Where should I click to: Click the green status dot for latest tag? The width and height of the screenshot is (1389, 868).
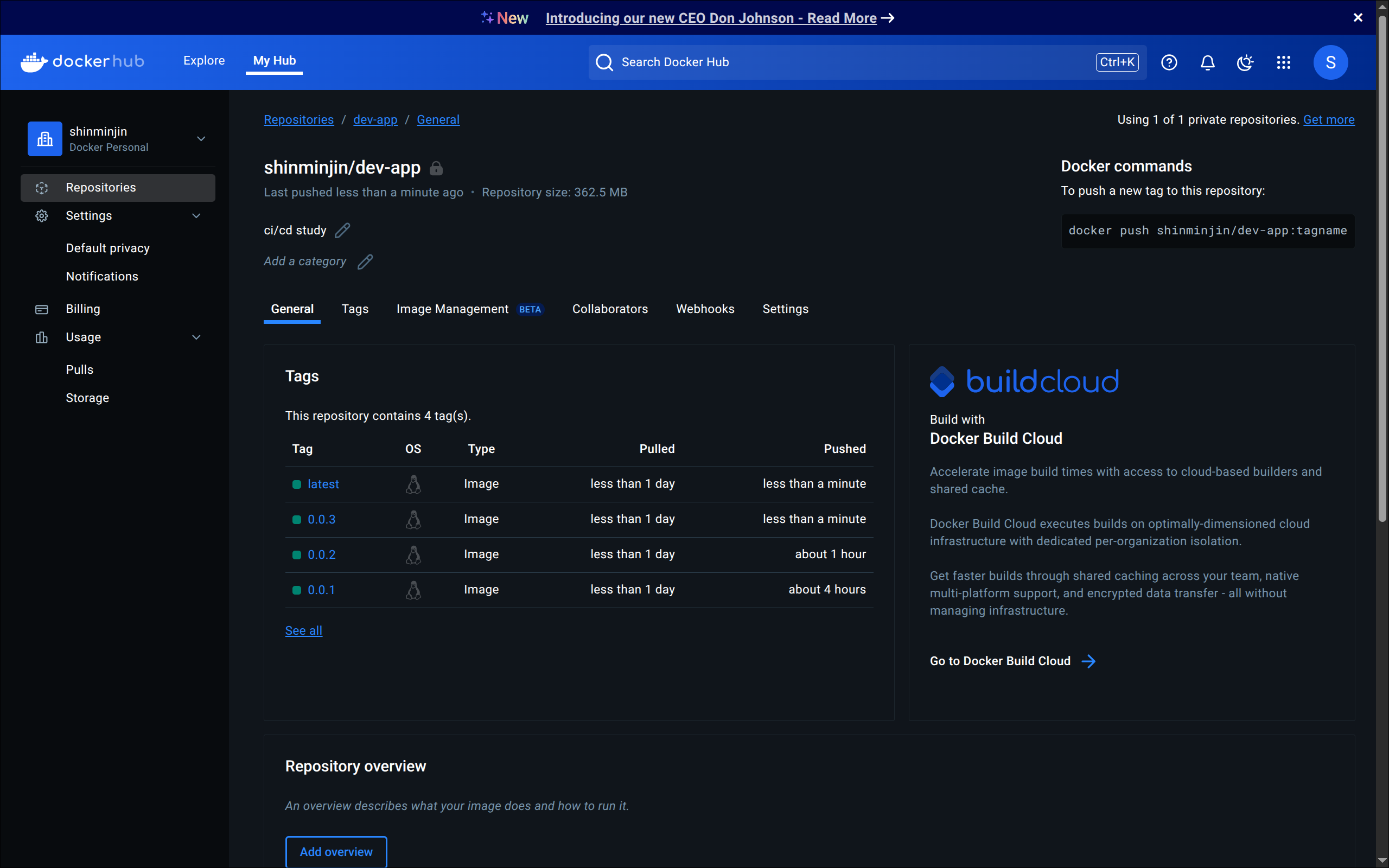[x=297, y=484]
